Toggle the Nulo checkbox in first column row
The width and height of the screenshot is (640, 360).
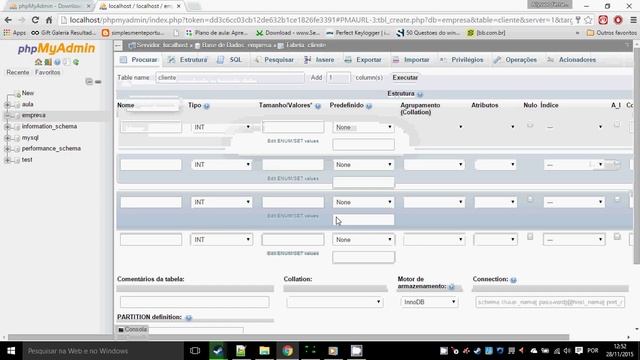click(x=530, y=125)
